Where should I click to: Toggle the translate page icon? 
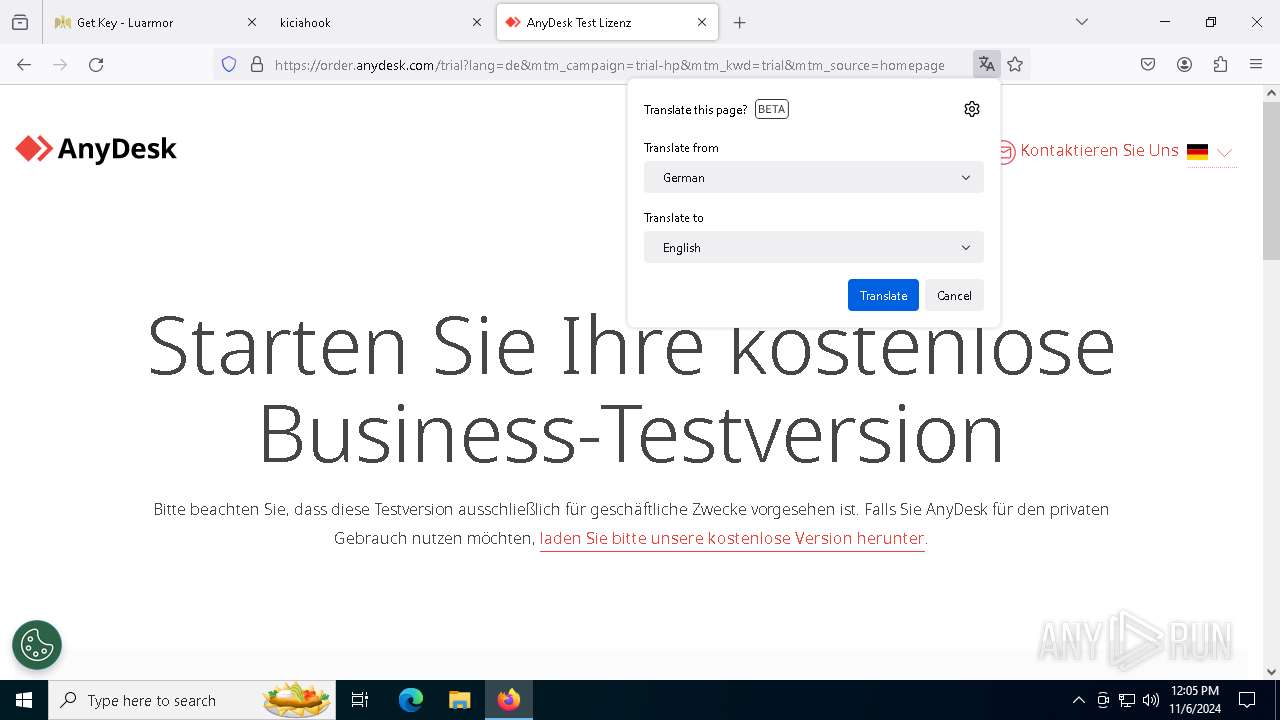[x=987, y=65]
